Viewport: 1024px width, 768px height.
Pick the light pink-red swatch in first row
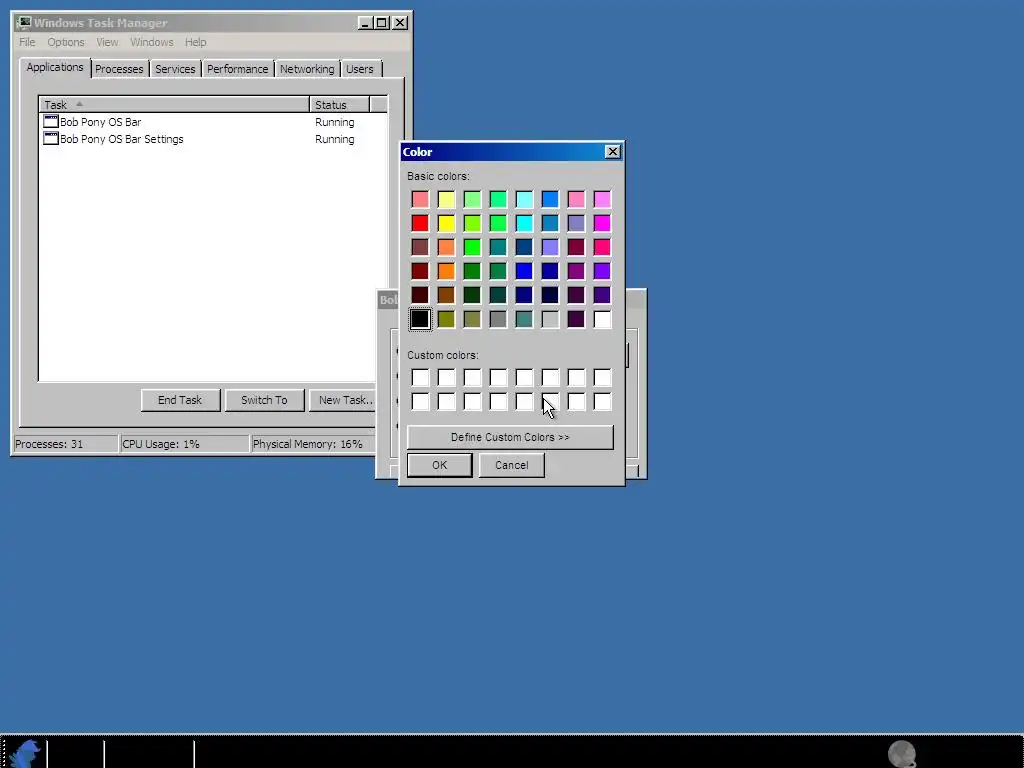point(420,199)
